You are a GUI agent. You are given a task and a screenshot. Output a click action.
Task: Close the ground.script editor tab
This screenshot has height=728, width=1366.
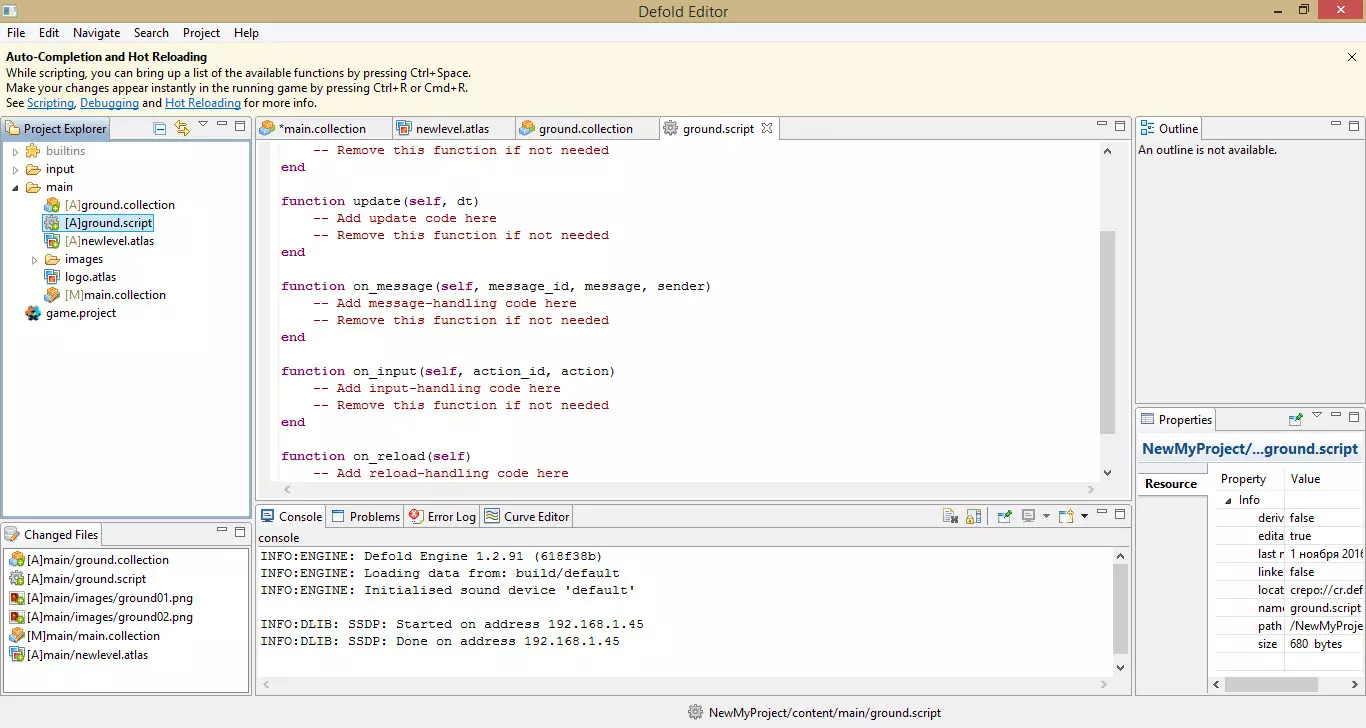767,128
